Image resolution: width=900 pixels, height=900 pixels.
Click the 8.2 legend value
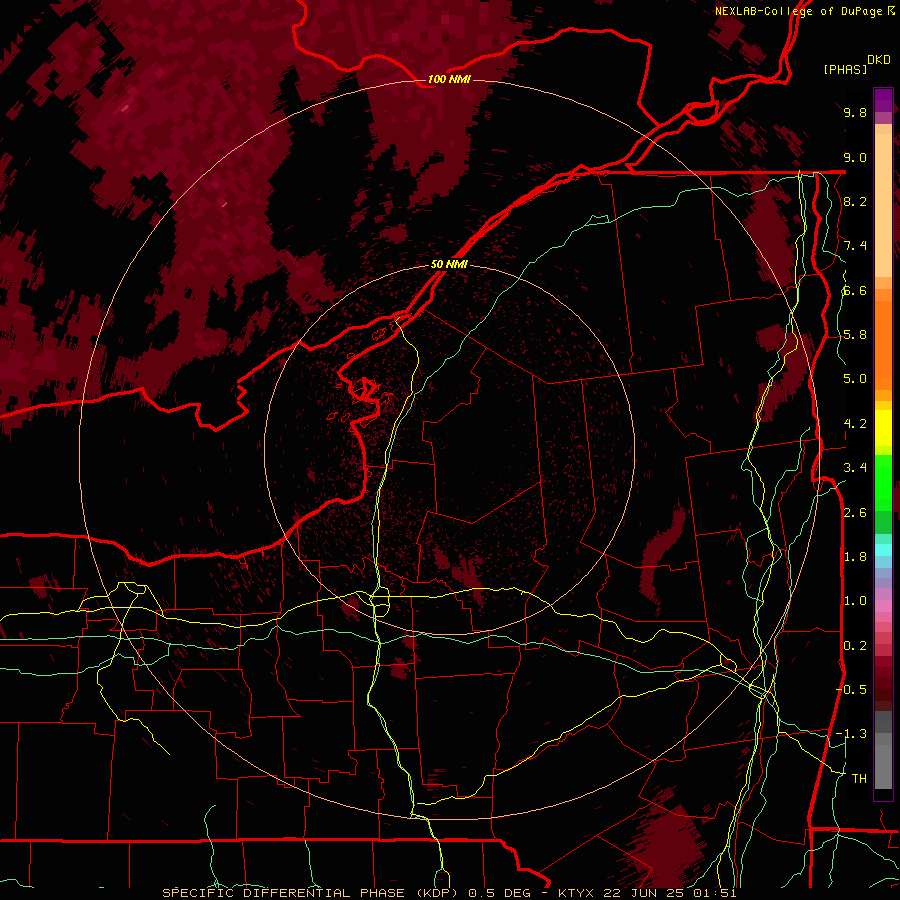(855, 201)
